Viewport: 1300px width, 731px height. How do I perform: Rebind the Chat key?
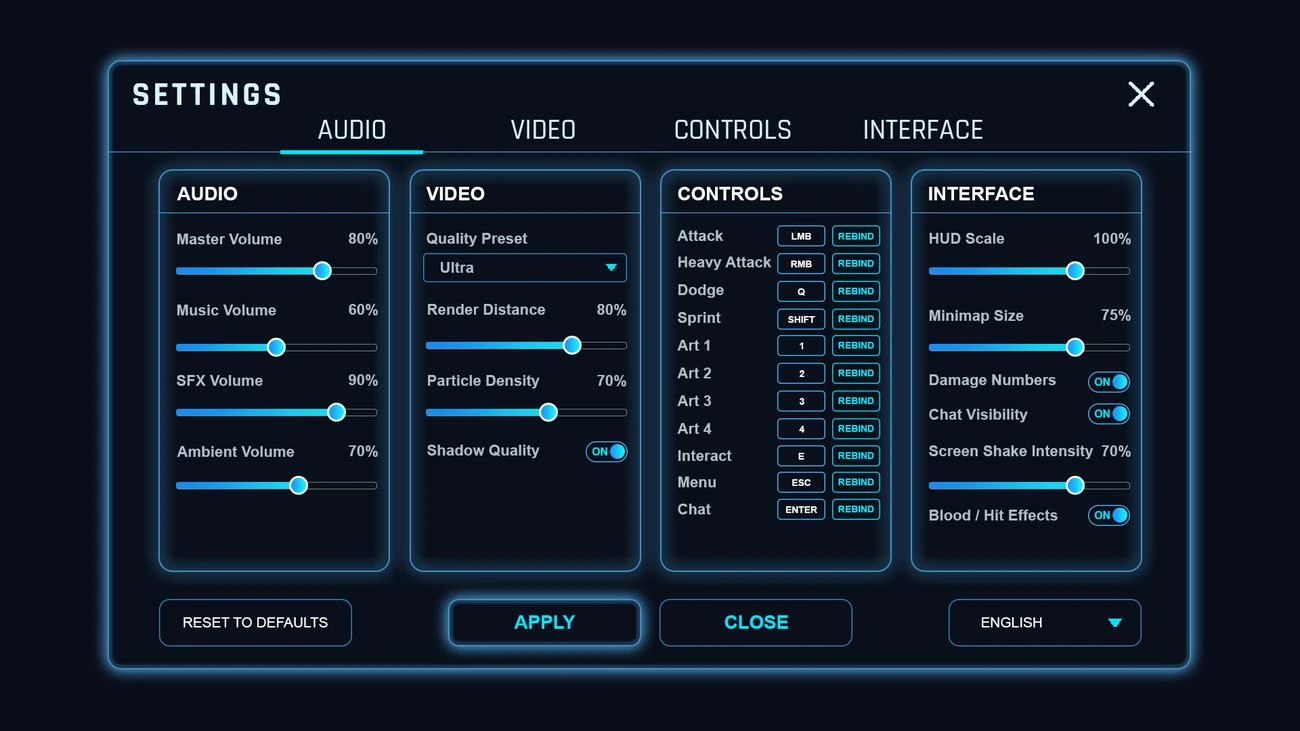856,509
